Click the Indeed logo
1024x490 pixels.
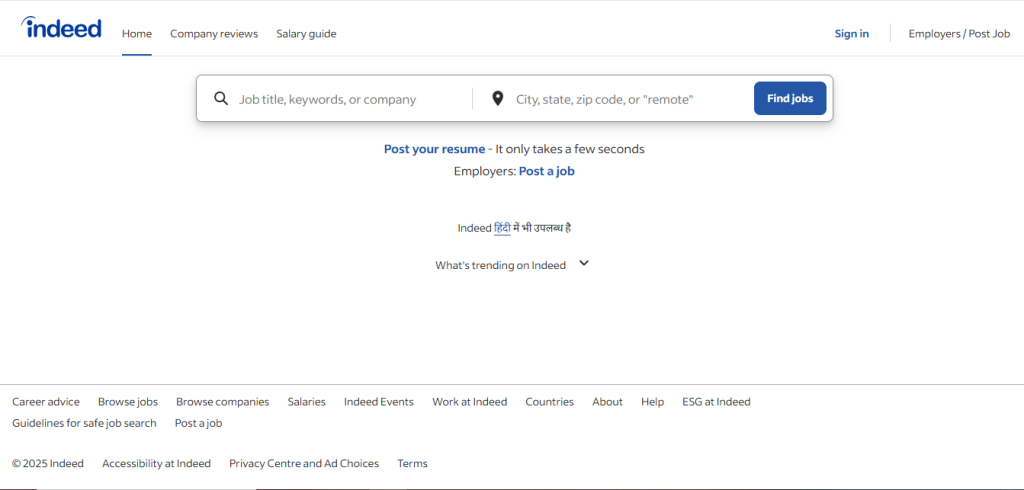pos(61,27)
